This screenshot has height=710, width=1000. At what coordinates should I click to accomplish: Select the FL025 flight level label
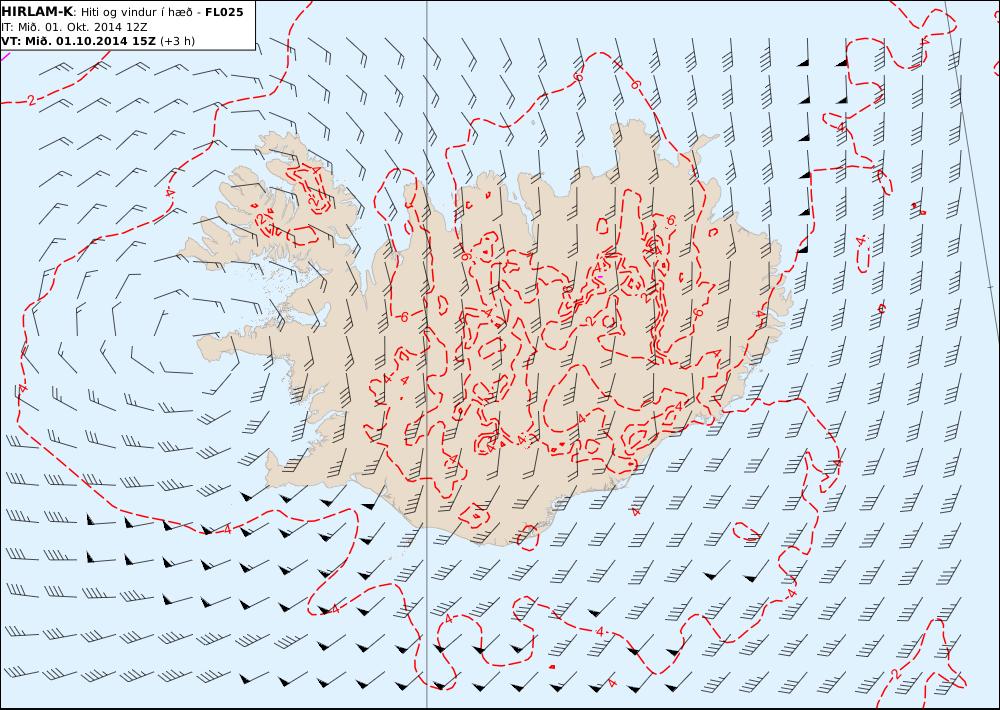tap(224, 12)
